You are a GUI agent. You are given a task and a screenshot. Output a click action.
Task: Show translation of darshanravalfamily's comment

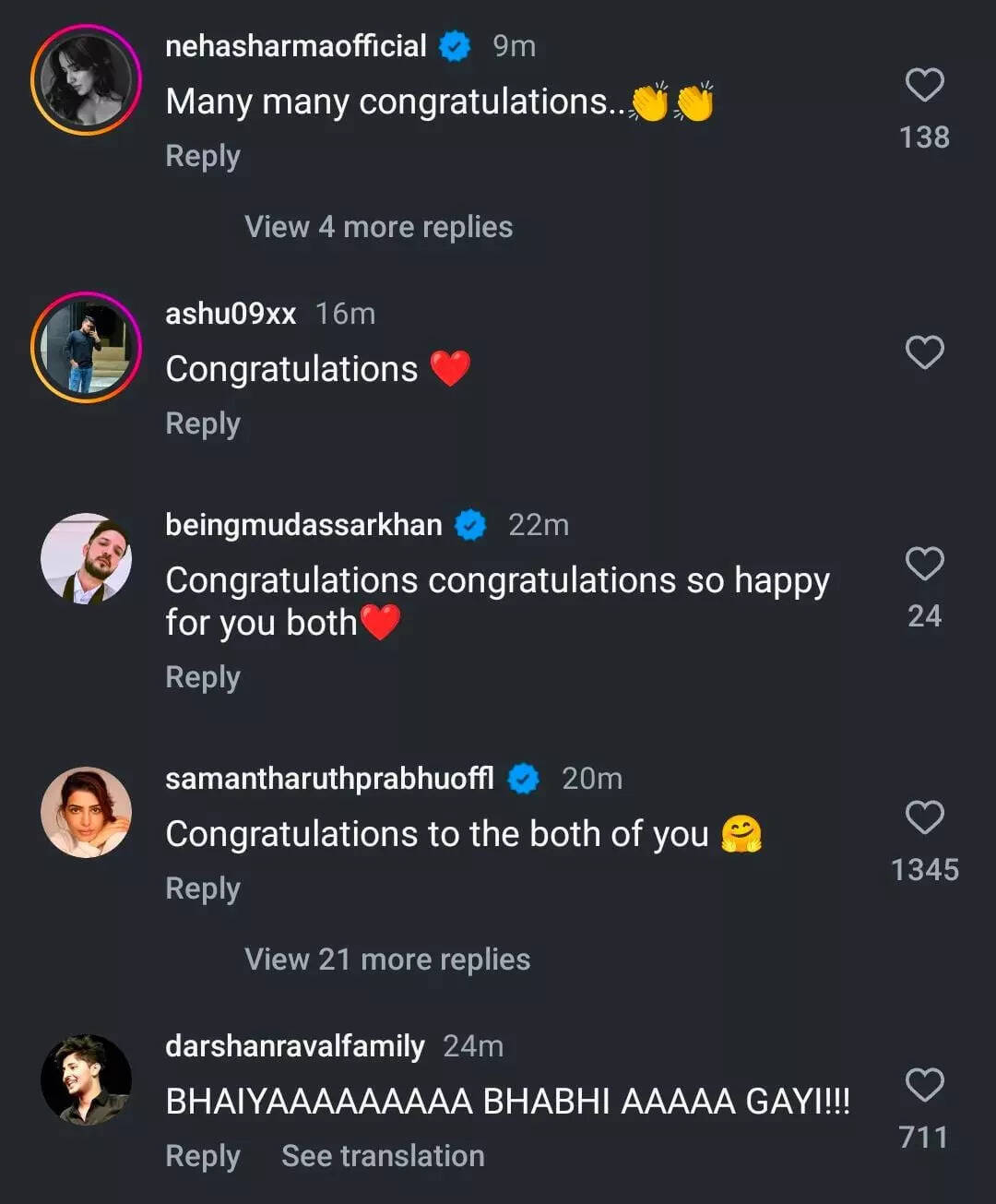pos(382,1155)
